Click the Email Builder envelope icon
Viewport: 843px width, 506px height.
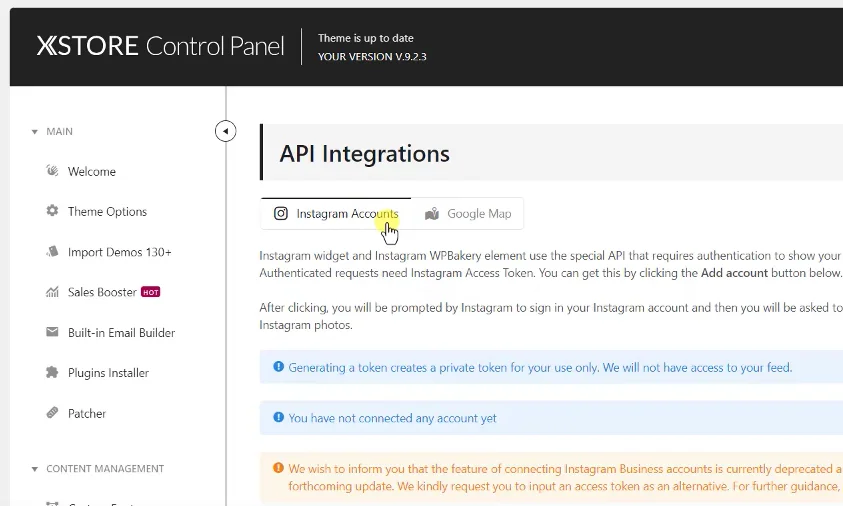point(52,332)
